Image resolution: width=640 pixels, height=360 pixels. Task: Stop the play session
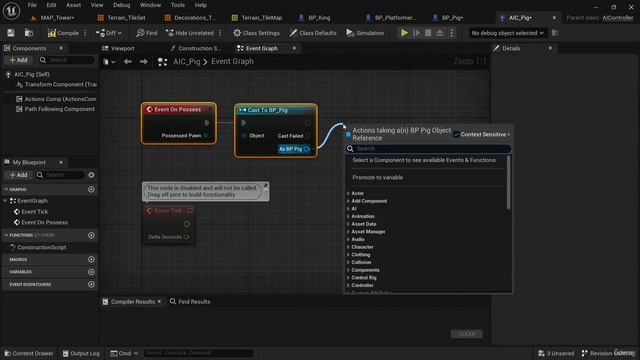428,33
